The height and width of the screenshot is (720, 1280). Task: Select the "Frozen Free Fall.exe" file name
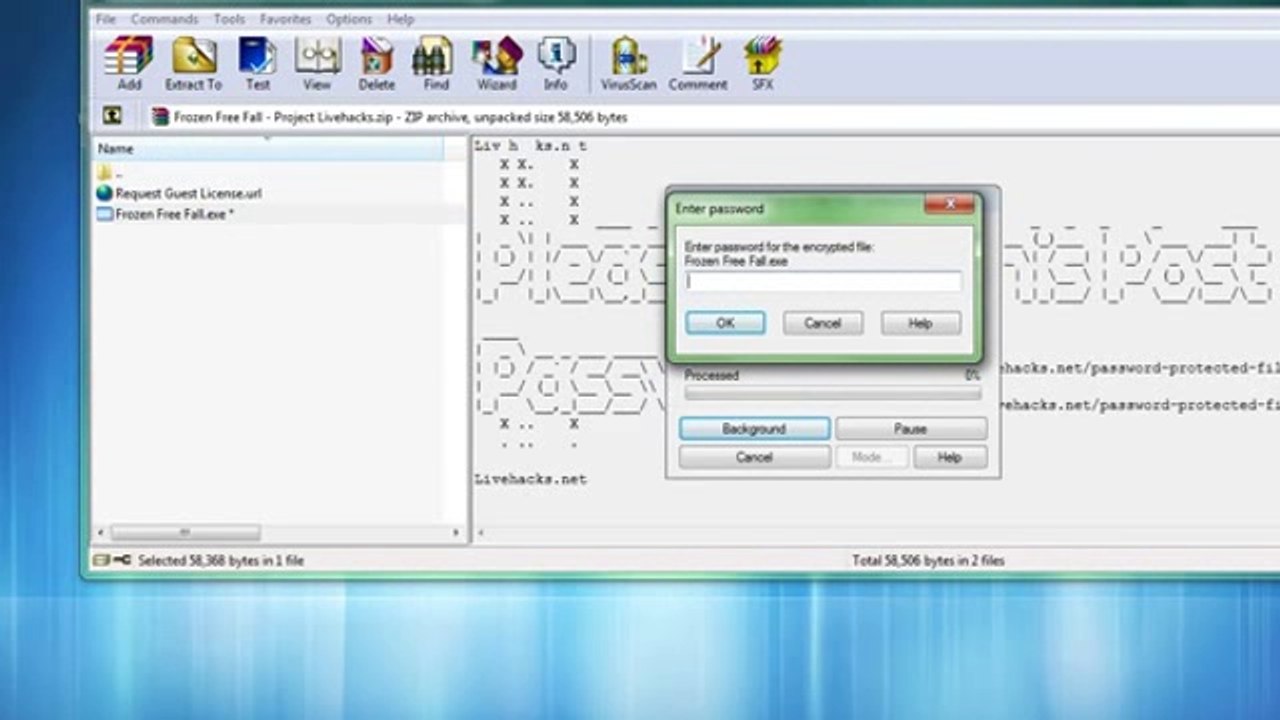(173, 214)
